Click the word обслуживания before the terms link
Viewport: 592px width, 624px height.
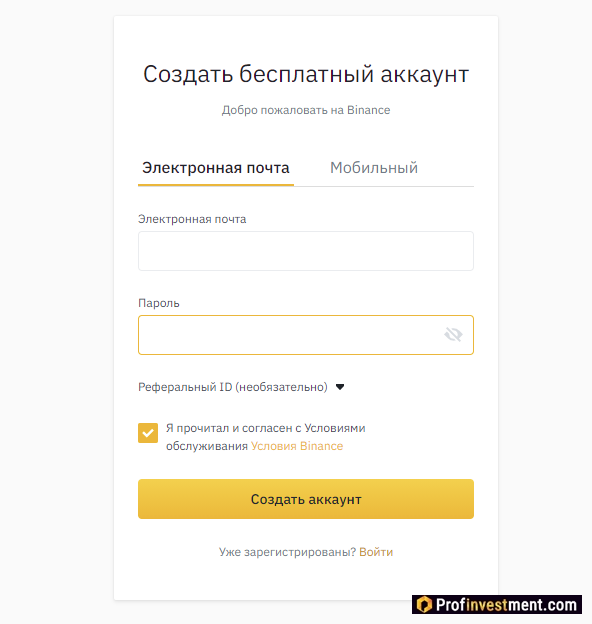tap(207, 446)
